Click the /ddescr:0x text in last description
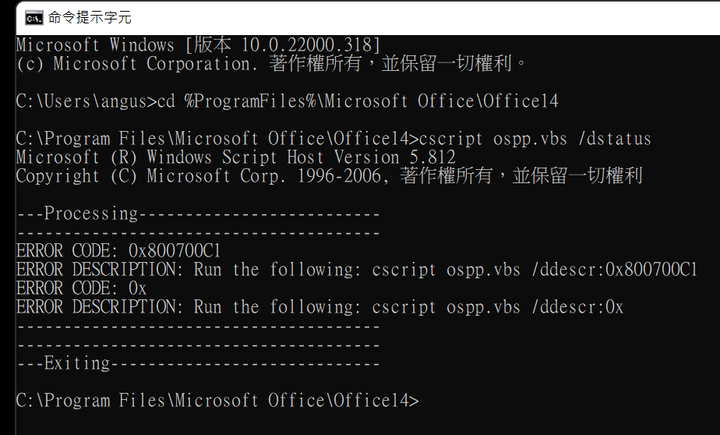720x435 pixels. [577, 307]
